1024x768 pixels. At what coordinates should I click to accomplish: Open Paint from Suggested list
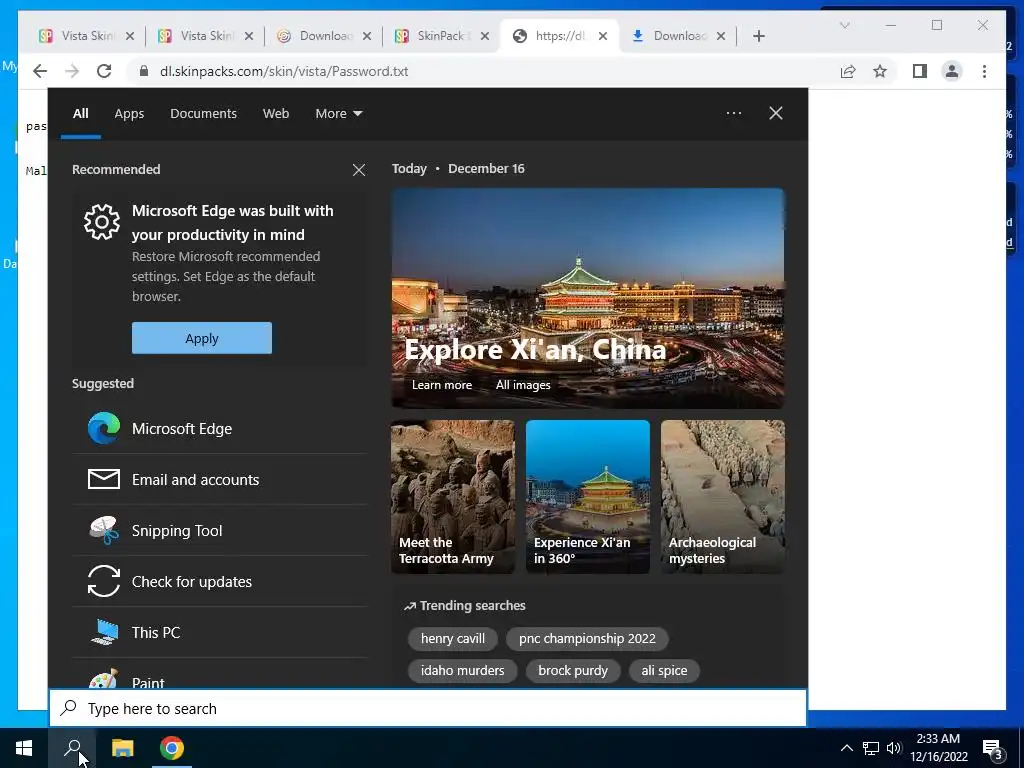point(219,673)
